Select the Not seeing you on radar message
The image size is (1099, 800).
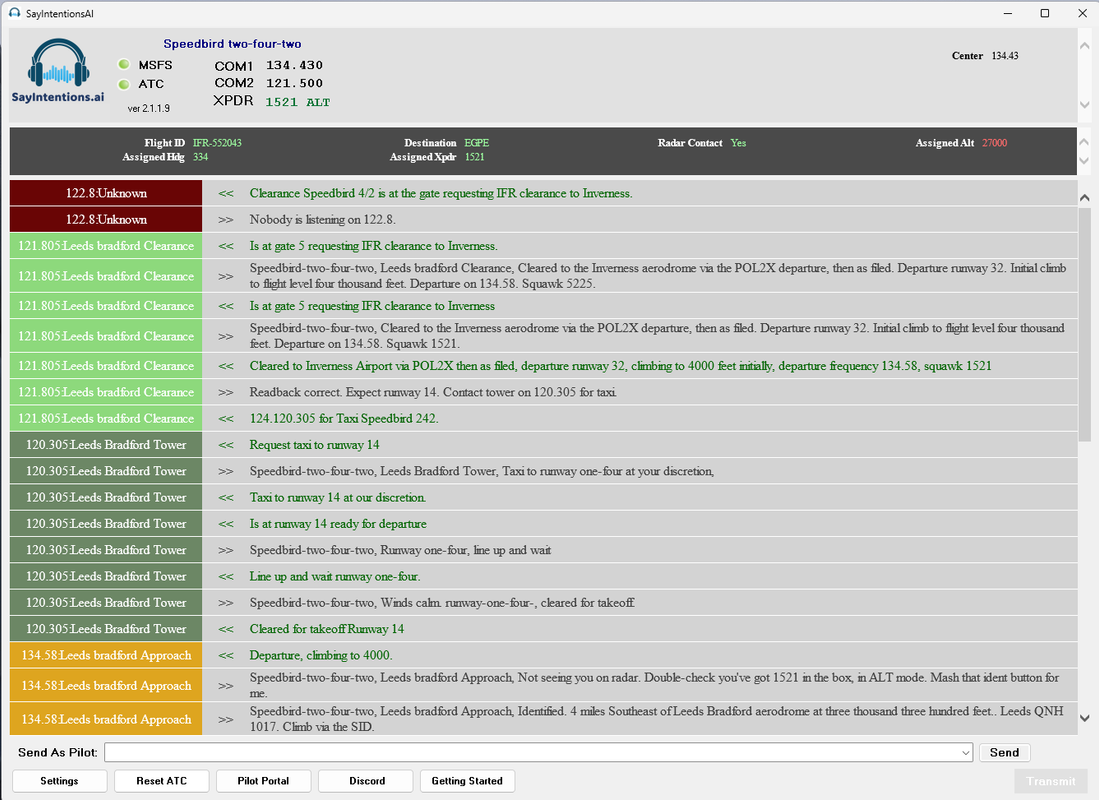(654, 685)
